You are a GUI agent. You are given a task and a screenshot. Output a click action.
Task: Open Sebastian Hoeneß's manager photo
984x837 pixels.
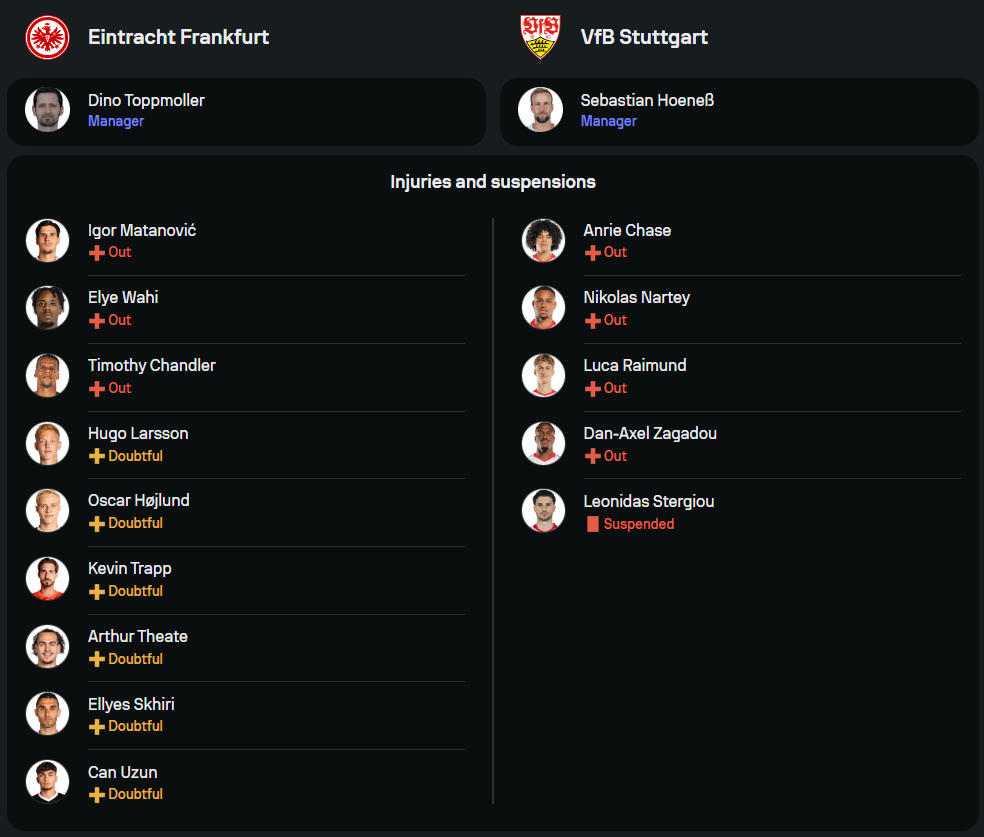click(x=540, y=110)
